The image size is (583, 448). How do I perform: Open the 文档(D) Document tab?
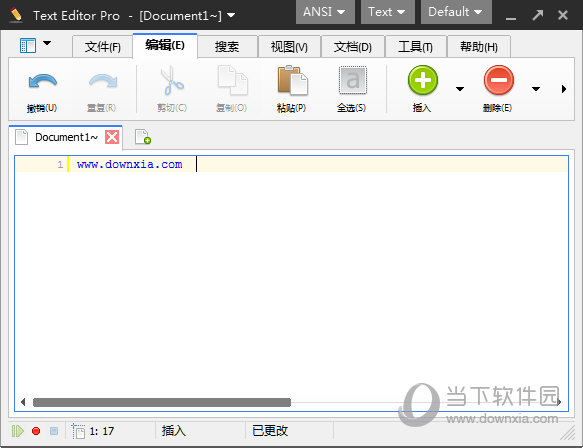point(352,47)
